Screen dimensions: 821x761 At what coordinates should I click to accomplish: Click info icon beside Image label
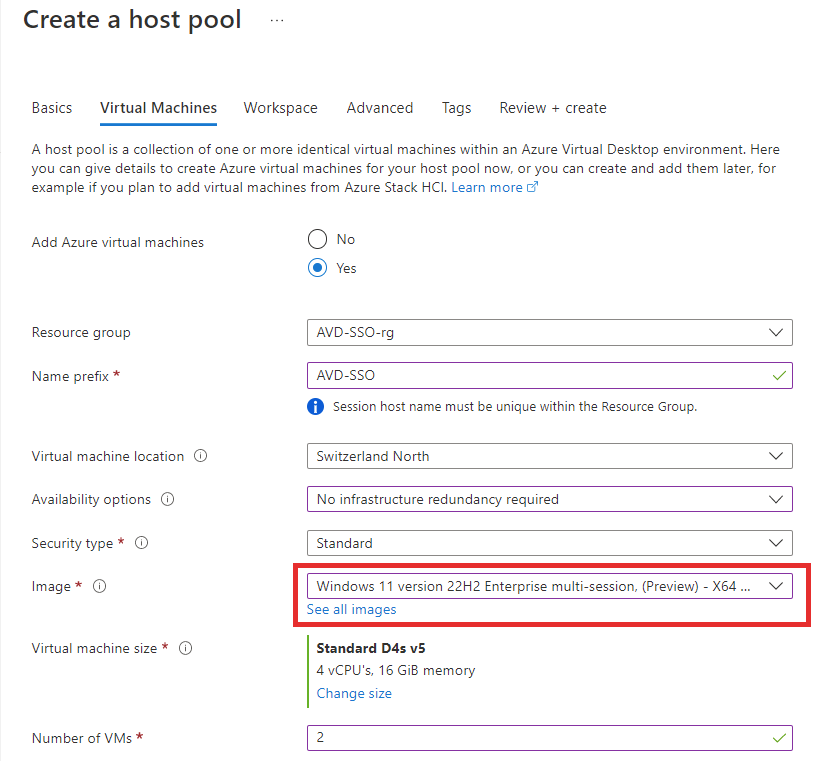99,586
